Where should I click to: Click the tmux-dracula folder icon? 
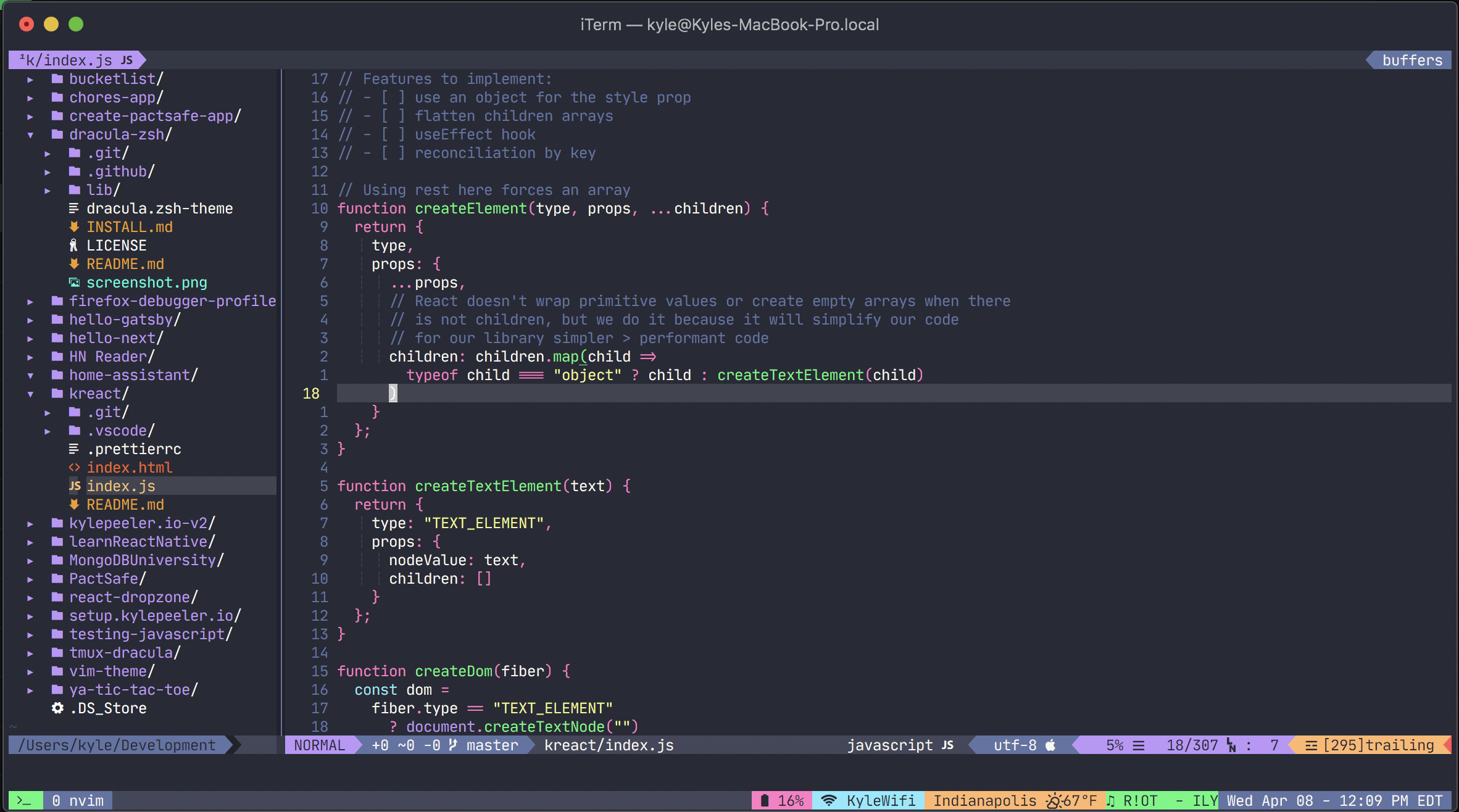coord(57,653)
